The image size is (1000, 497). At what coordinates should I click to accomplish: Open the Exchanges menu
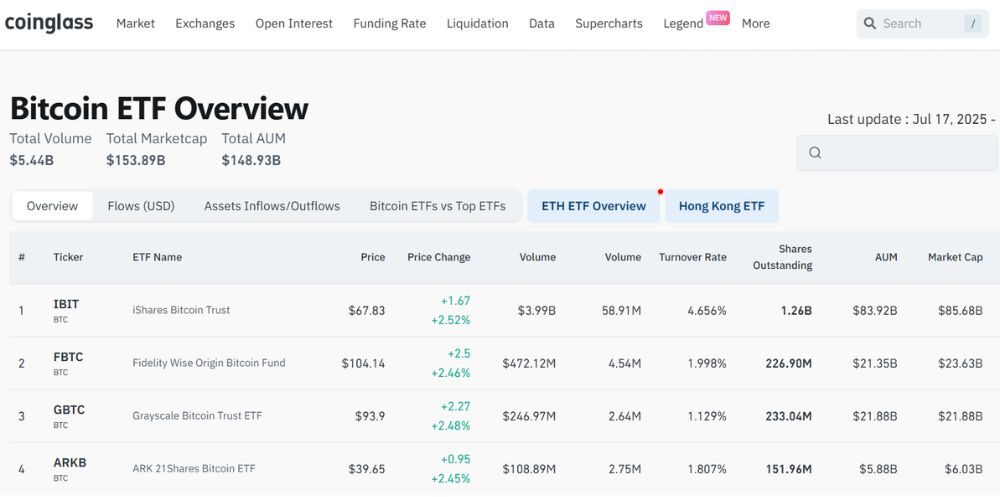(205, 23)
